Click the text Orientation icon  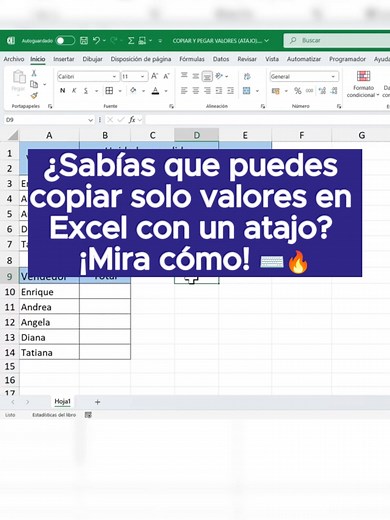219,76
